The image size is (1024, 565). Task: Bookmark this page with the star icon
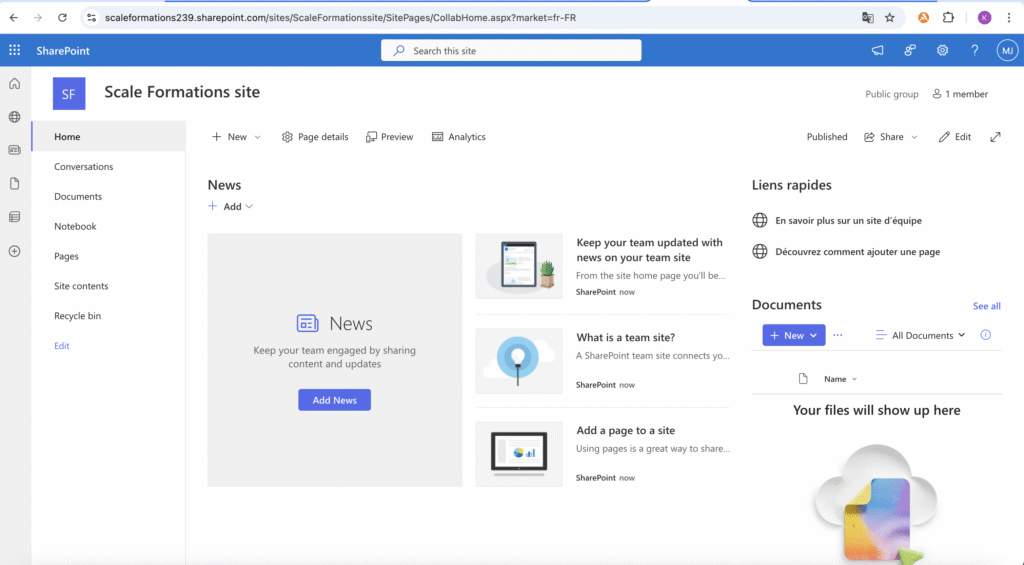(x=890, y=17)
